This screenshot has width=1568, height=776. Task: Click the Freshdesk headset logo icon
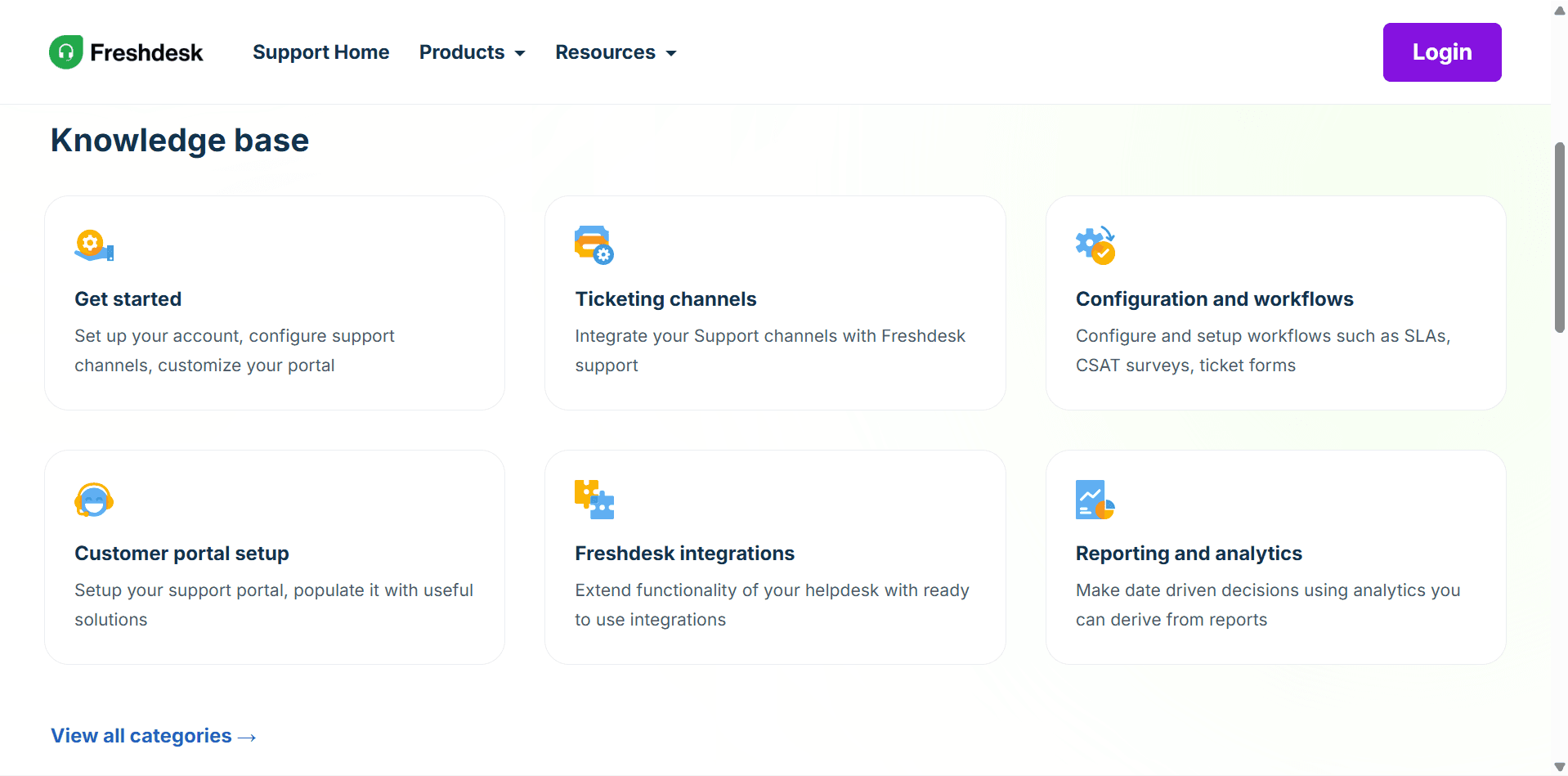click(66, 52)
